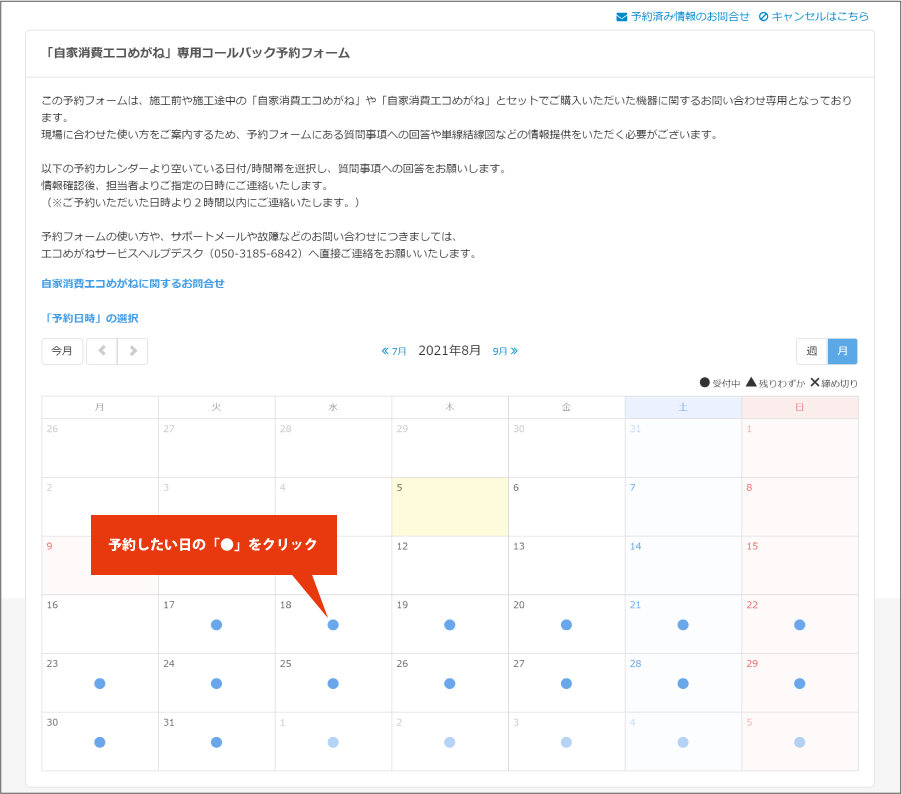This screenshot has height=794, width=902.
Task: Click the available dot on August 18
Action: point(333,625)
